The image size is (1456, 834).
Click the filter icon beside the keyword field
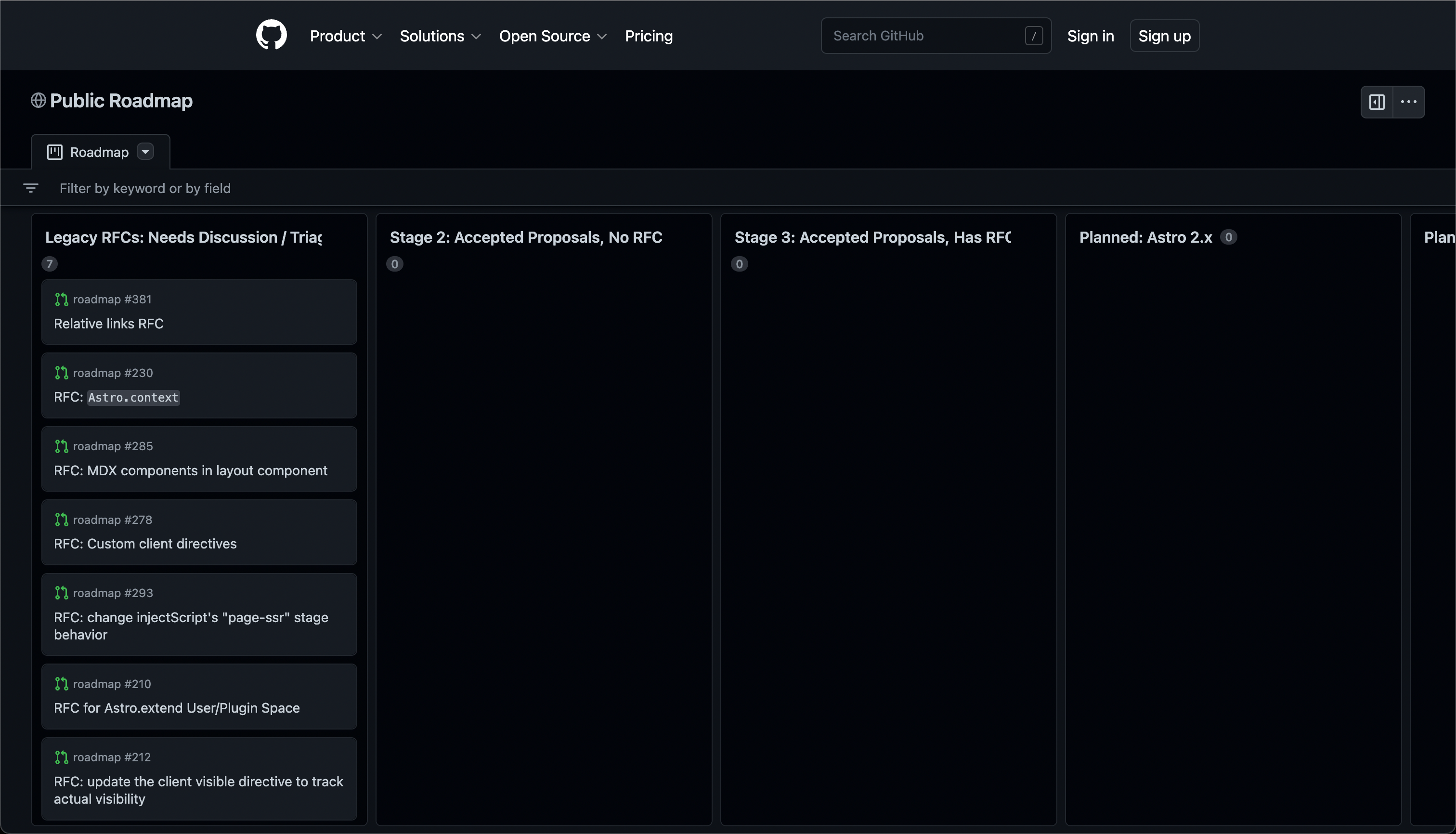pyautogui.click(x=31, y=188)
